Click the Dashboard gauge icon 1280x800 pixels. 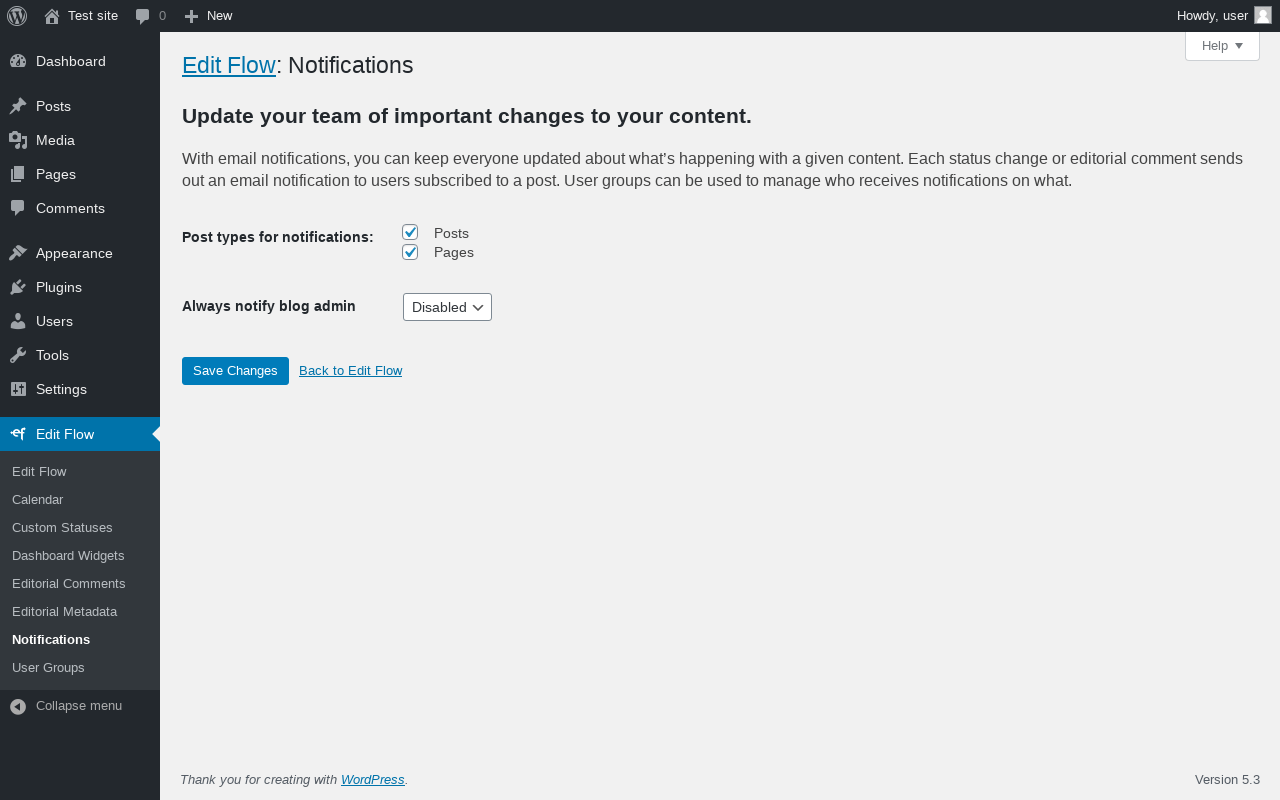pos(18,61)
